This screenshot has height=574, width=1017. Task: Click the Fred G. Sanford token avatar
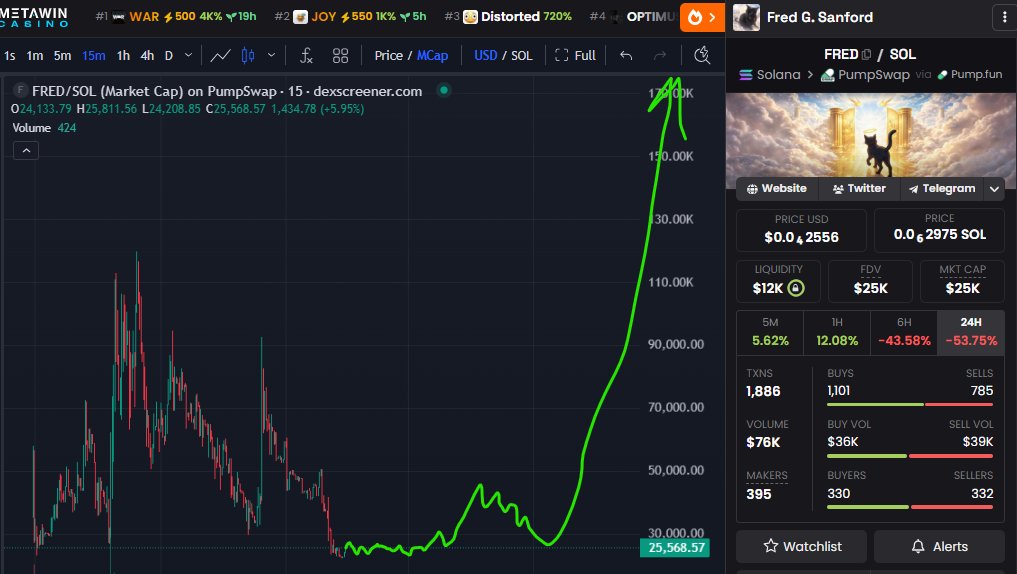[x=746, y=18]
